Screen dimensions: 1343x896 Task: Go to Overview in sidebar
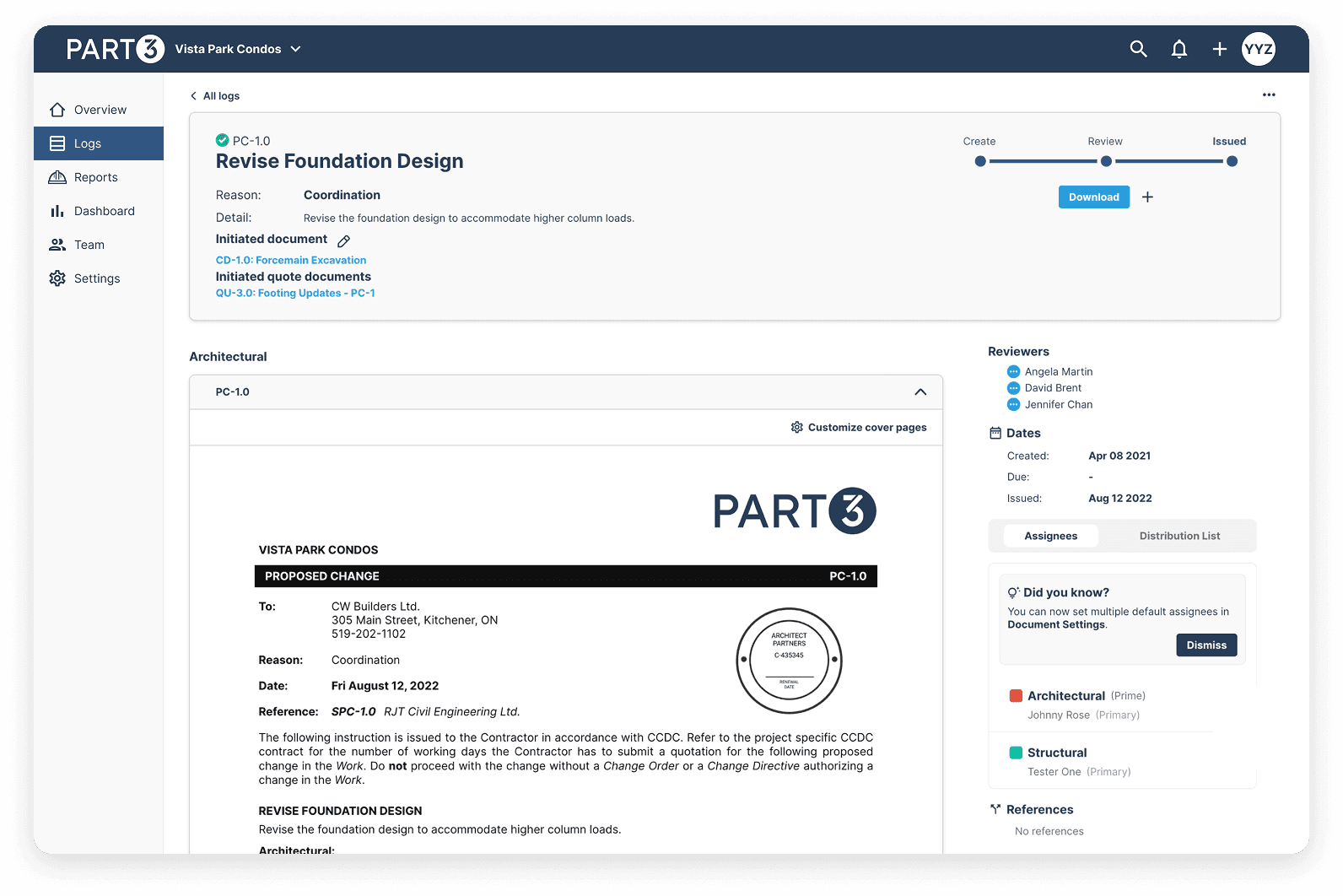[x=99, y=110]
